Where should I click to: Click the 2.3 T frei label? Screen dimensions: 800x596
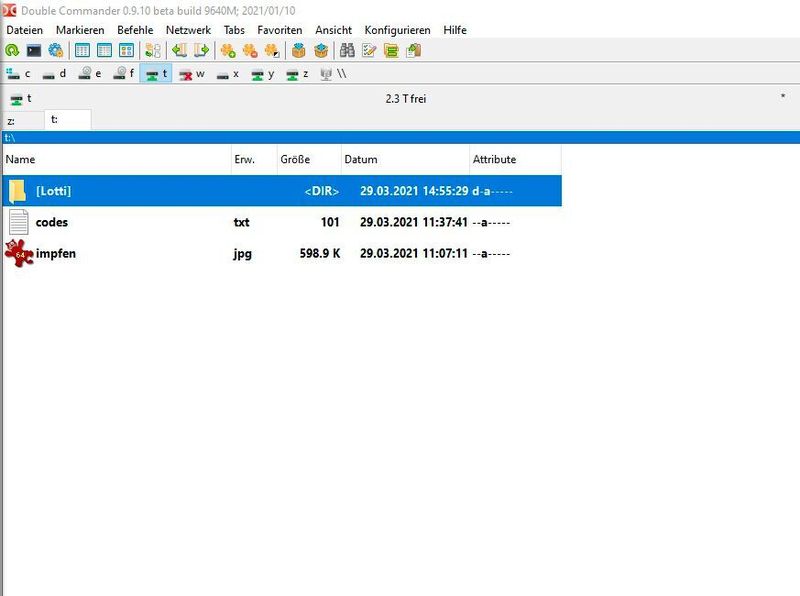click(406, 98)
